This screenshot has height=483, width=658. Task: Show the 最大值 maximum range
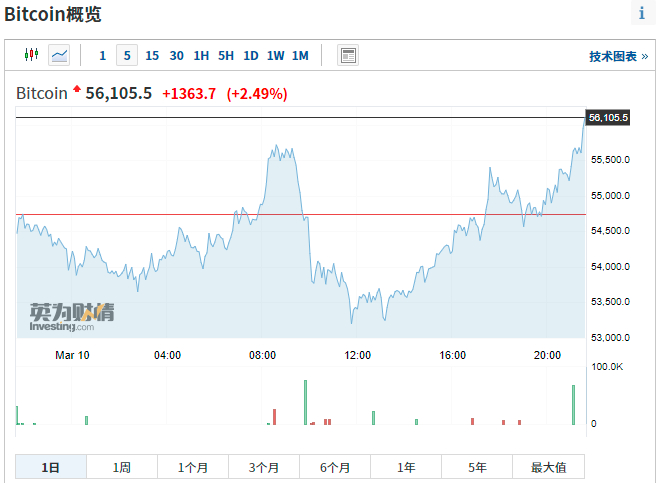pos(548,467)
